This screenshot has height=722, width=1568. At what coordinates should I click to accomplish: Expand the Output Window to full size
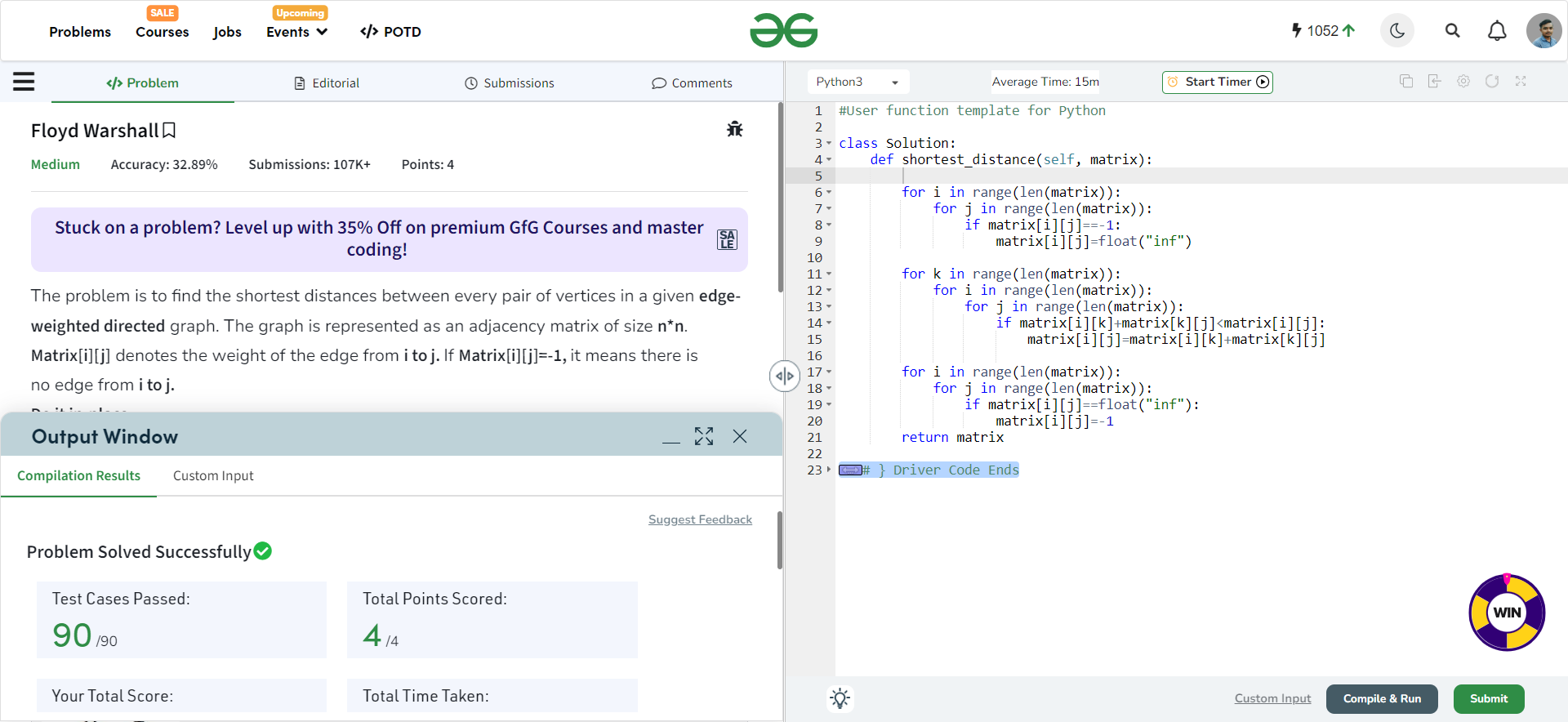[704, 436]
